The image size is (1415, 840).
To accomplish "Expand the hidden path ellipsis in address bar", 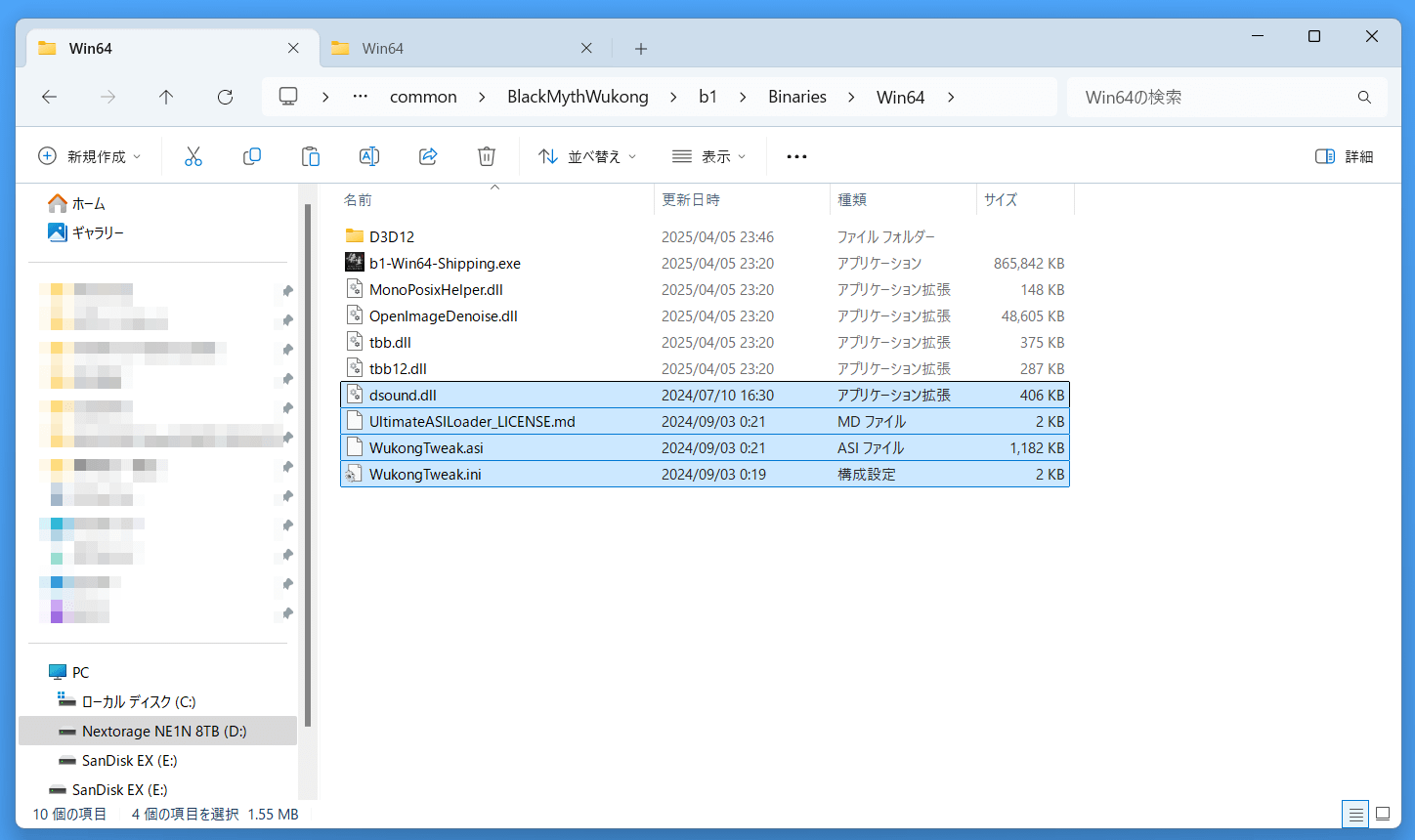I will click(361, 97).
